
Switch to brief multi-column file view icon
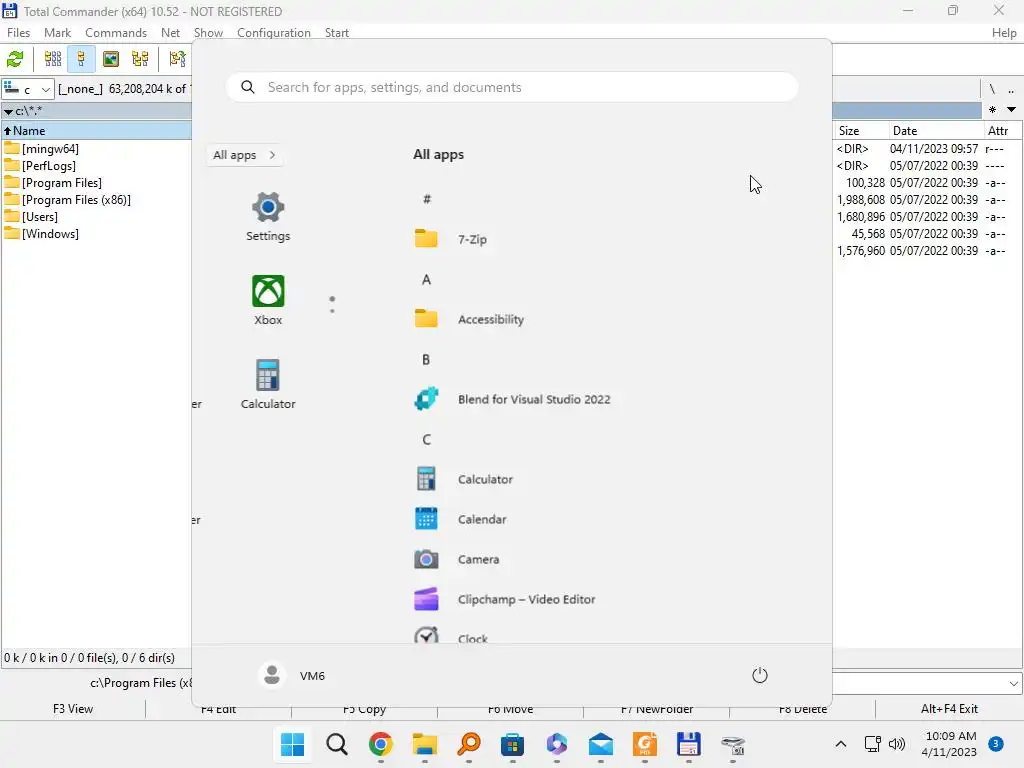click(53, 59)
